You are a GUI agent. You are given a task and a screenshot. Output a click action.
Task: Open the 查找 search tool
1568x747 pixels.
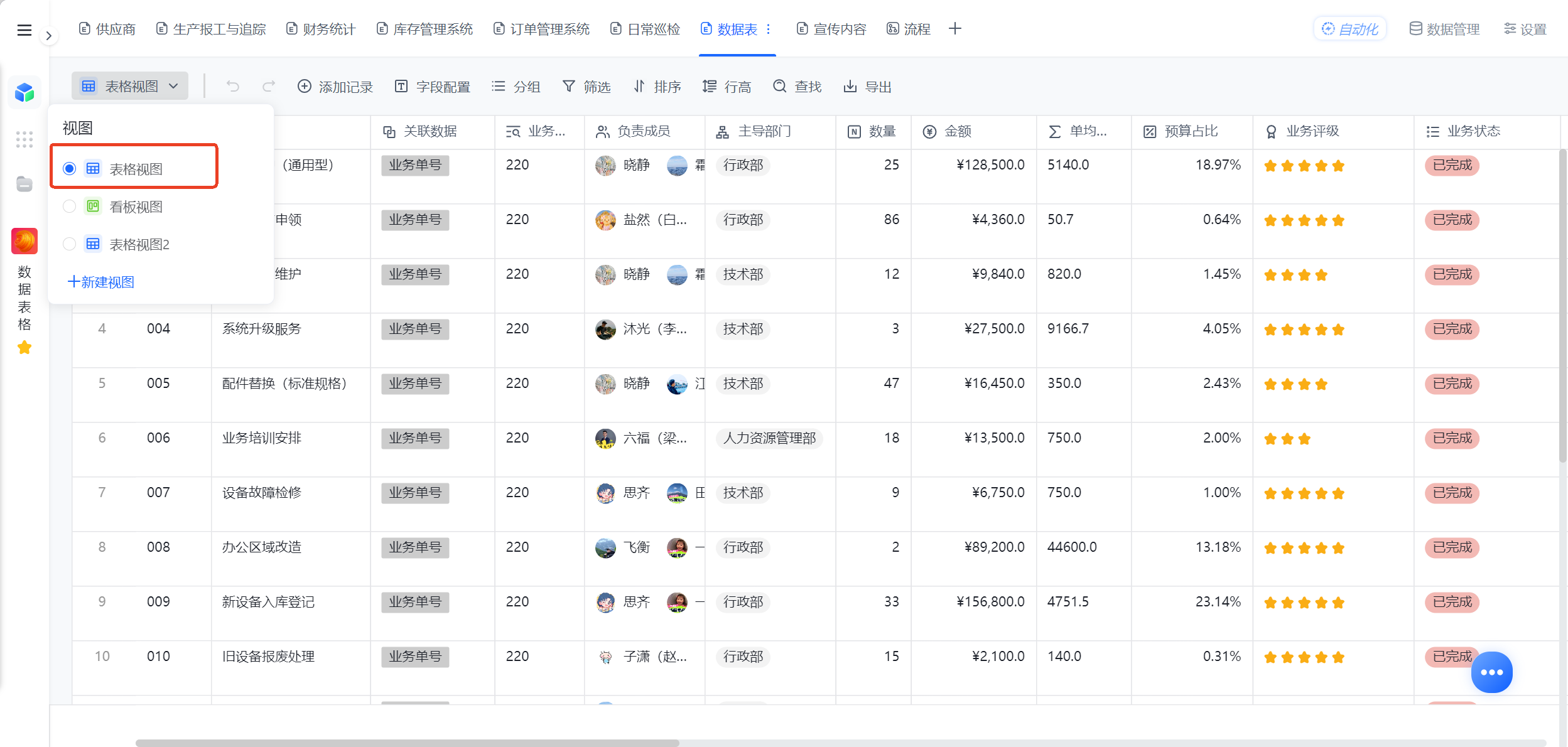point(798,87)
